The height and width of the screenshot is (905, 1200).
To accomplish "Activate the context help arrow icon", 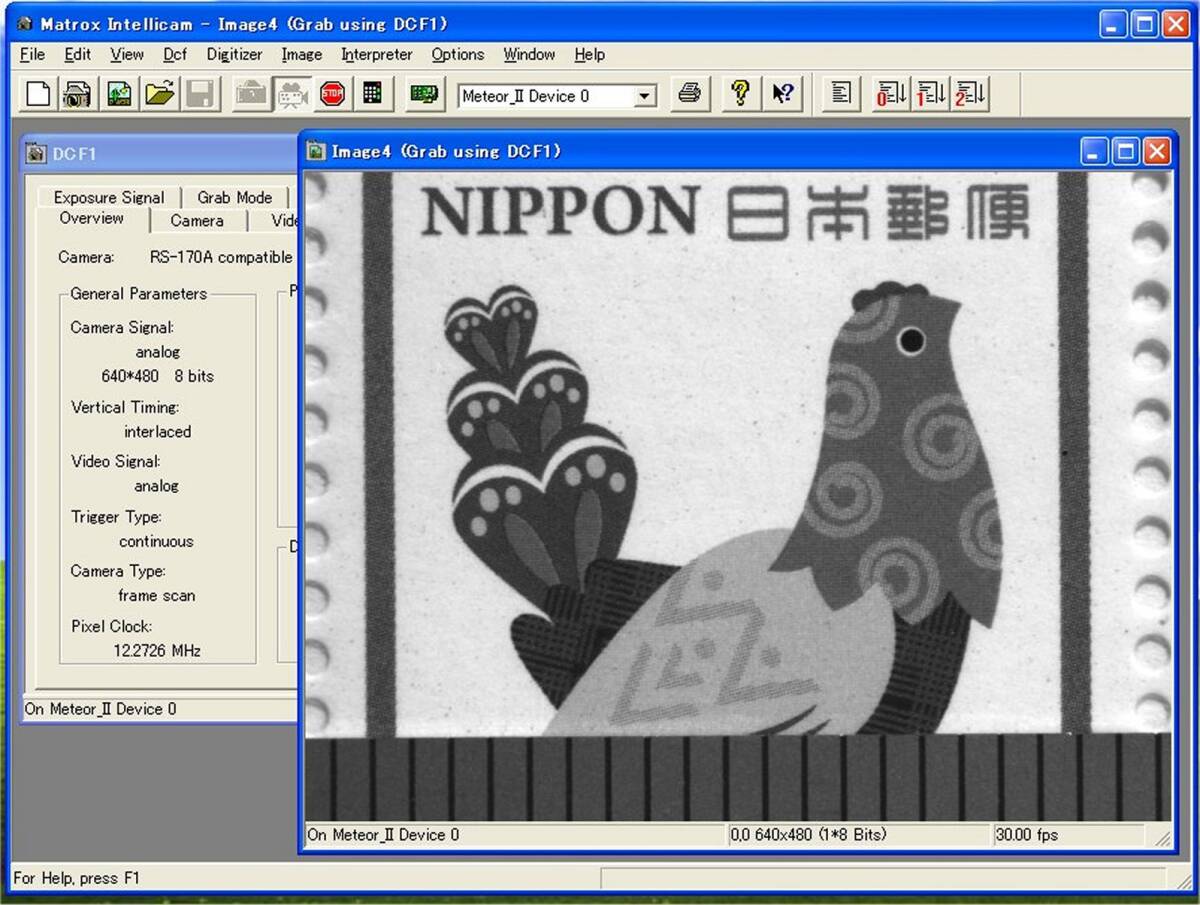I will [782, 95].
